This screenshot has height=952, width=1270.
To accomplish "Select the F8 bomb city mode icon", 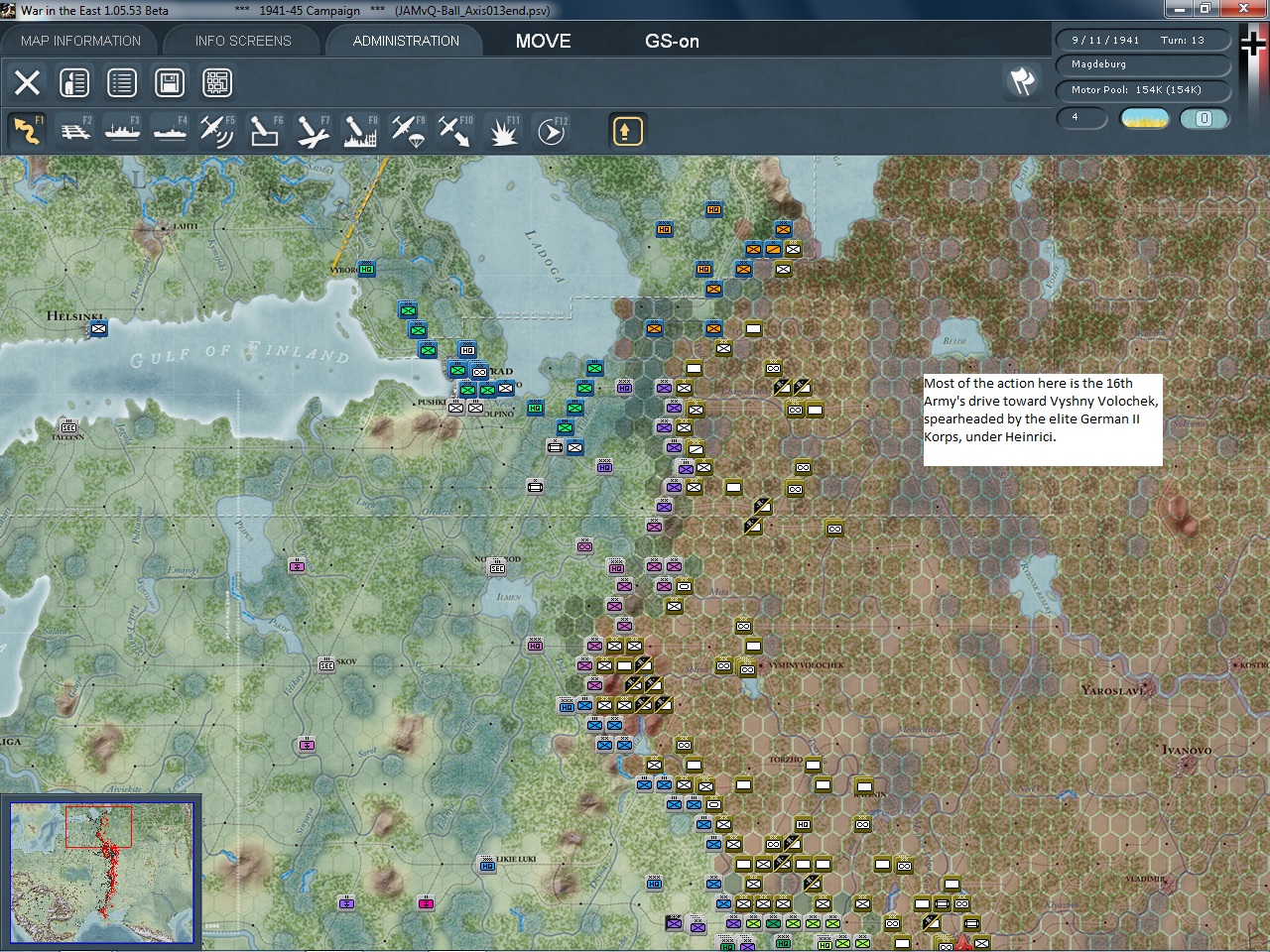I will [x=360, y=131].
